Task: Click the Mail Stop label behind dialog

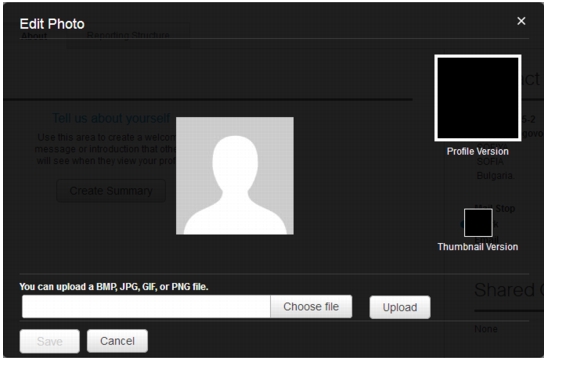Action: (495, 208)
